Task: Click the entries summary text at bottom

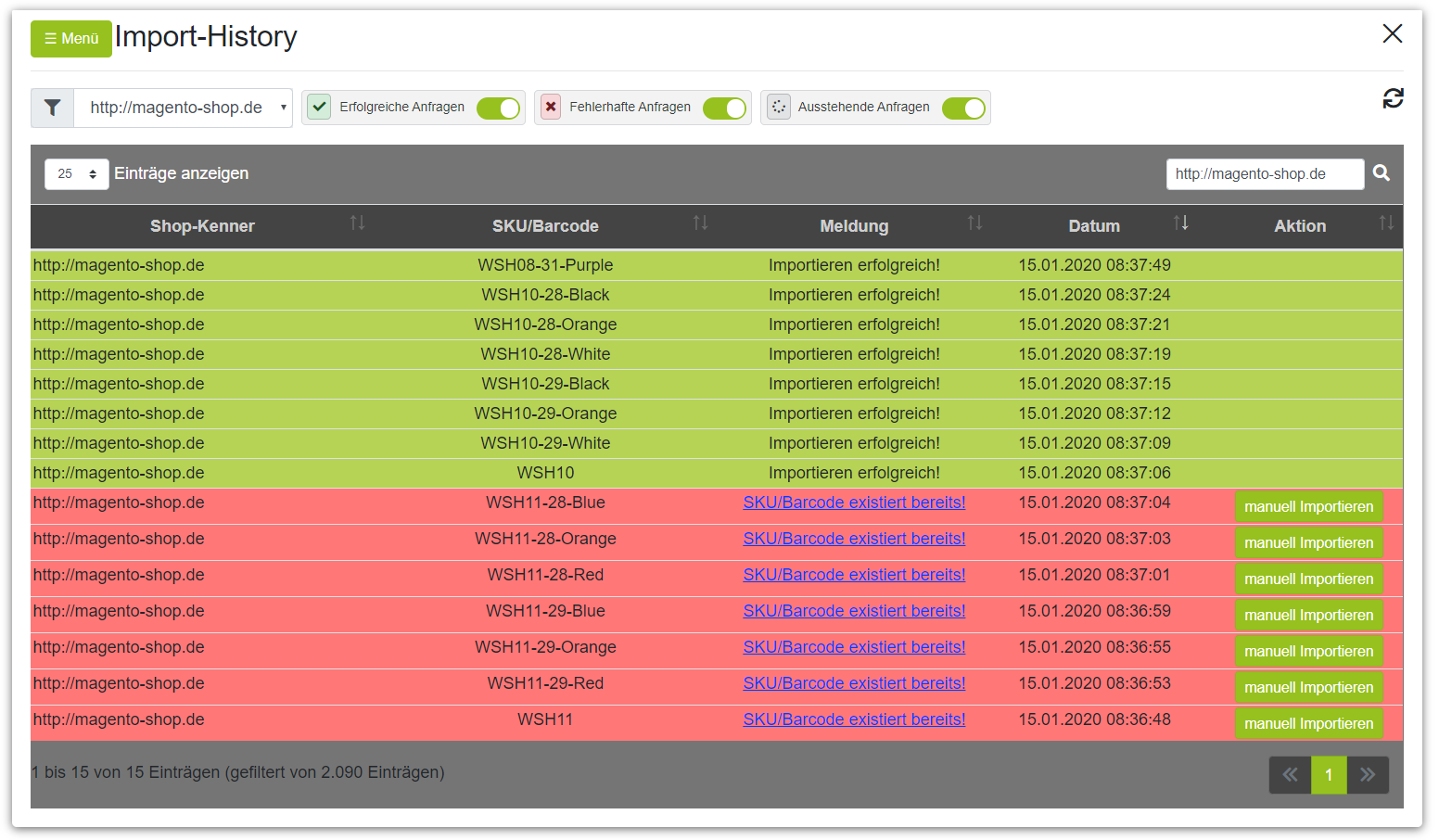Action: coord(238,772)
